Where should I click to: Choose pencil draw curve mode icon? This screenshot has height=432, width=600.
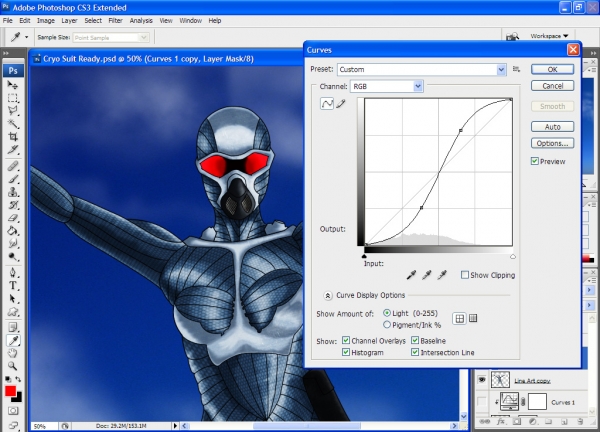coord(341,103)
